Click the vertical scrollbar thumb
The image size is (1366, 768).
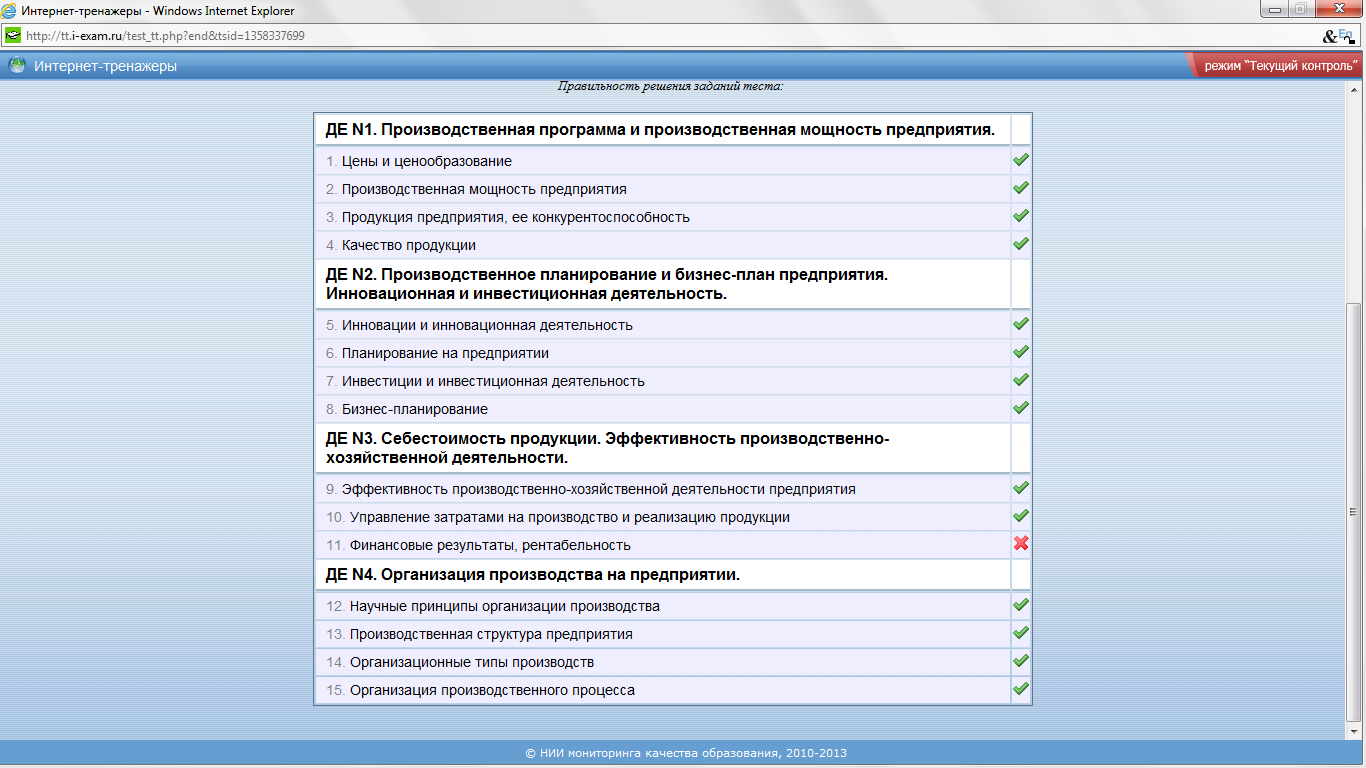point(1356,510)
